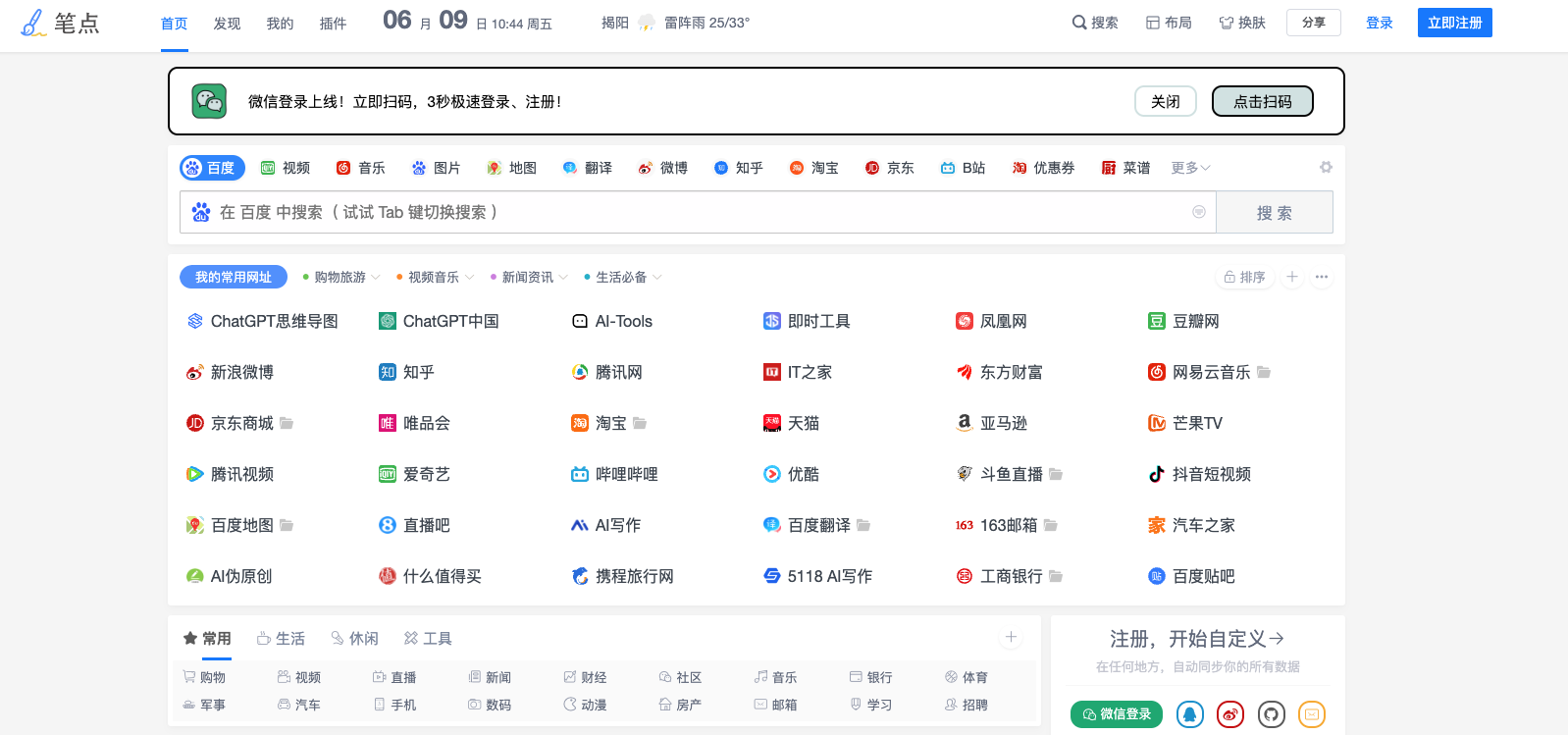Click the QQ login icon
This screenshot has width=1568, height=735.
tap(1189, 714)
